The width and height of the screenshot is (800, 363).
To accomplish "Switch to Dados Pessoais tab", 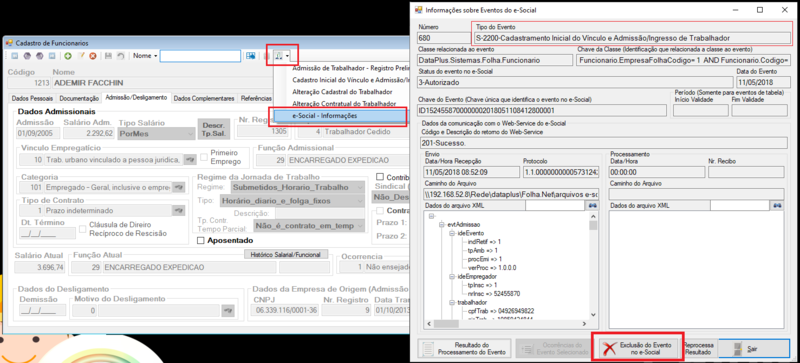I will 32,99.
